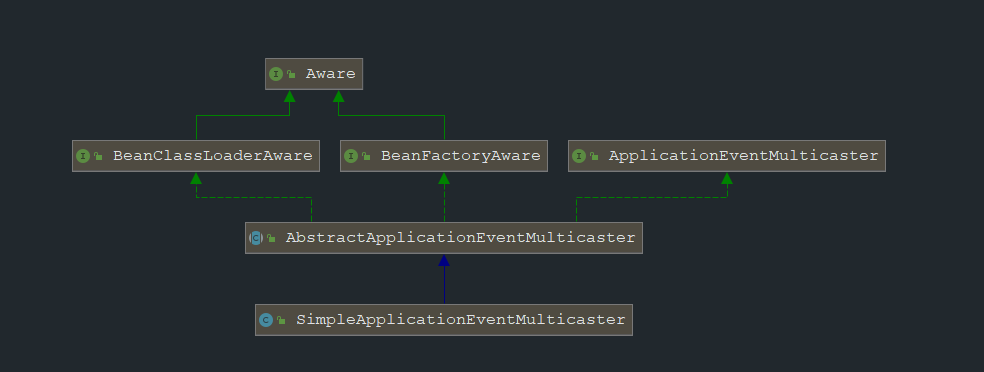Click the interface icon on the Aware node
The height and width of the screenshot is (372, 984).
click(276, 74)
